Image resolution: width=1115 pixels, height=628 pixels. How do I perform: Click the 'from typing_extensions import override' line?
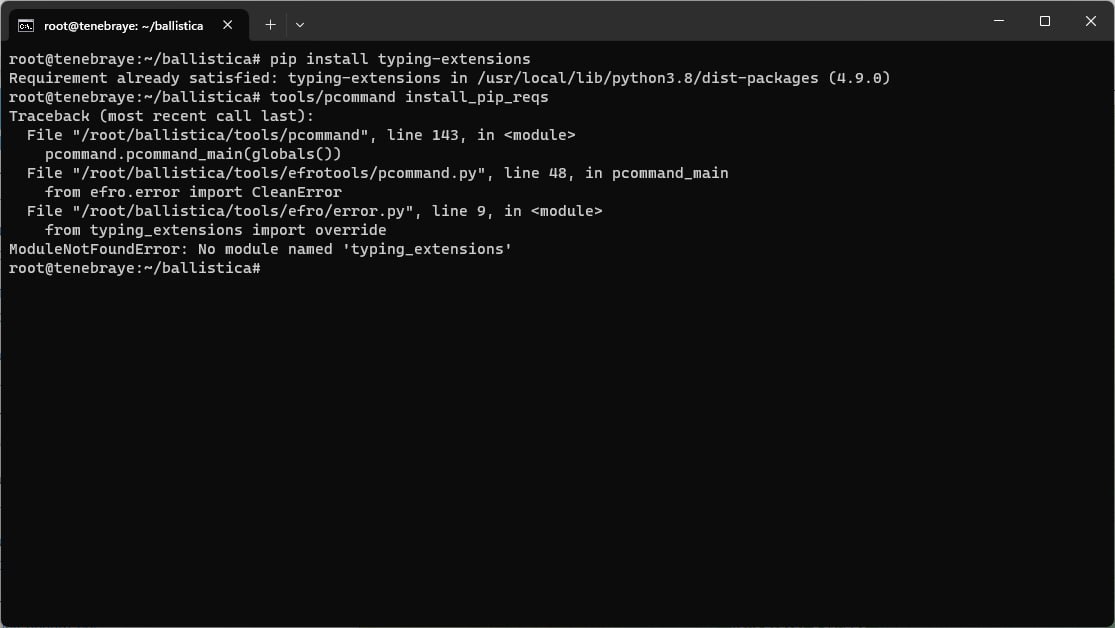(x=215, y=230)
